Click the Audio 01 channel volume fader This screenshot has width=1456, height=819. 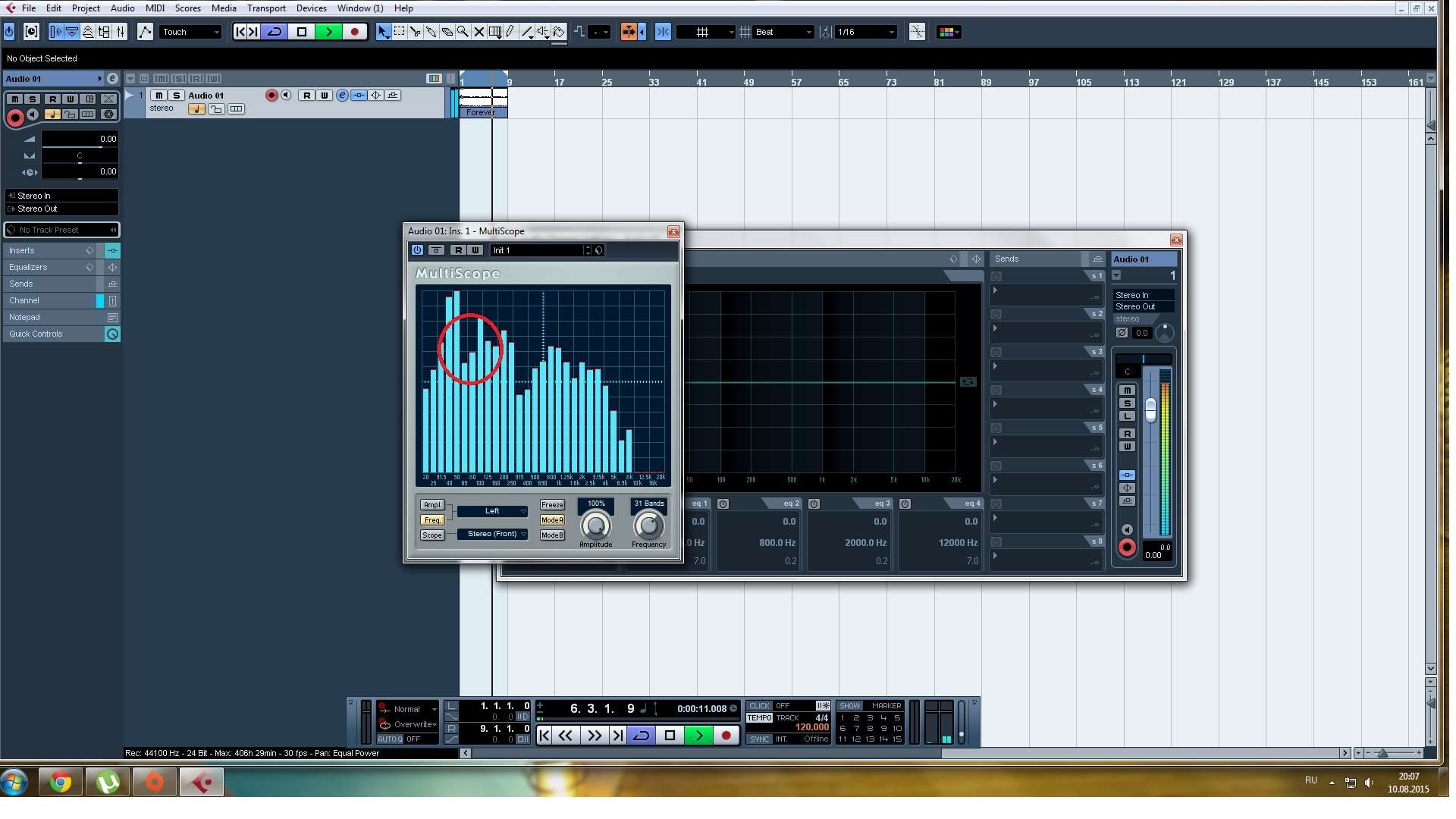coord(1150,410)
